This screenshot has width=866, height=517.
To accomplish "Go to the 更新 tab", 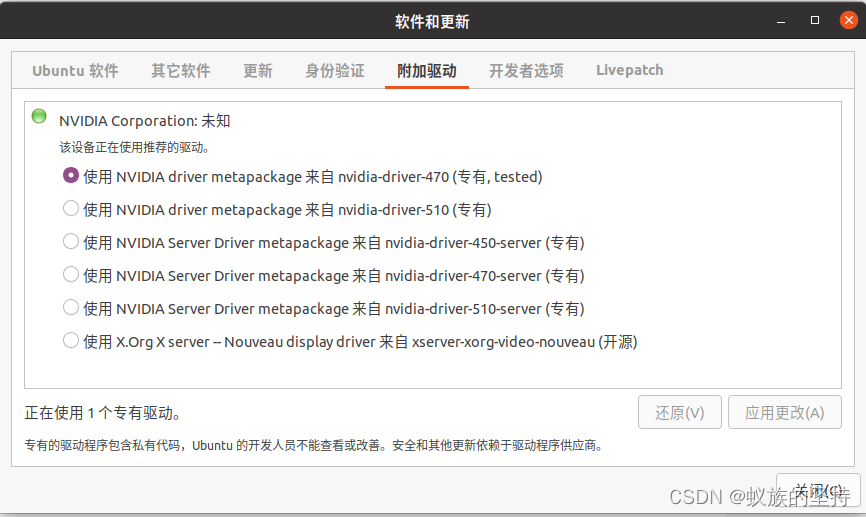I will (x=258, y=71).
